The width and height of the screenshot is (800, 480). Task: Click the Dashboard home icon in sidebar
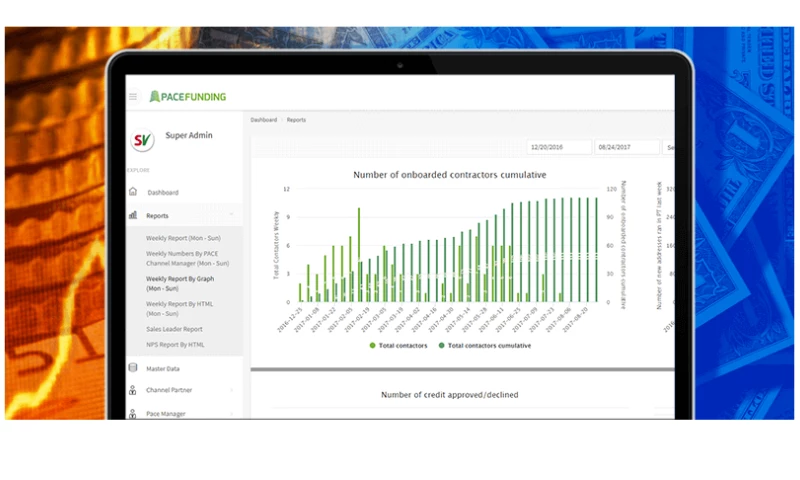click(x=133, y=192)
